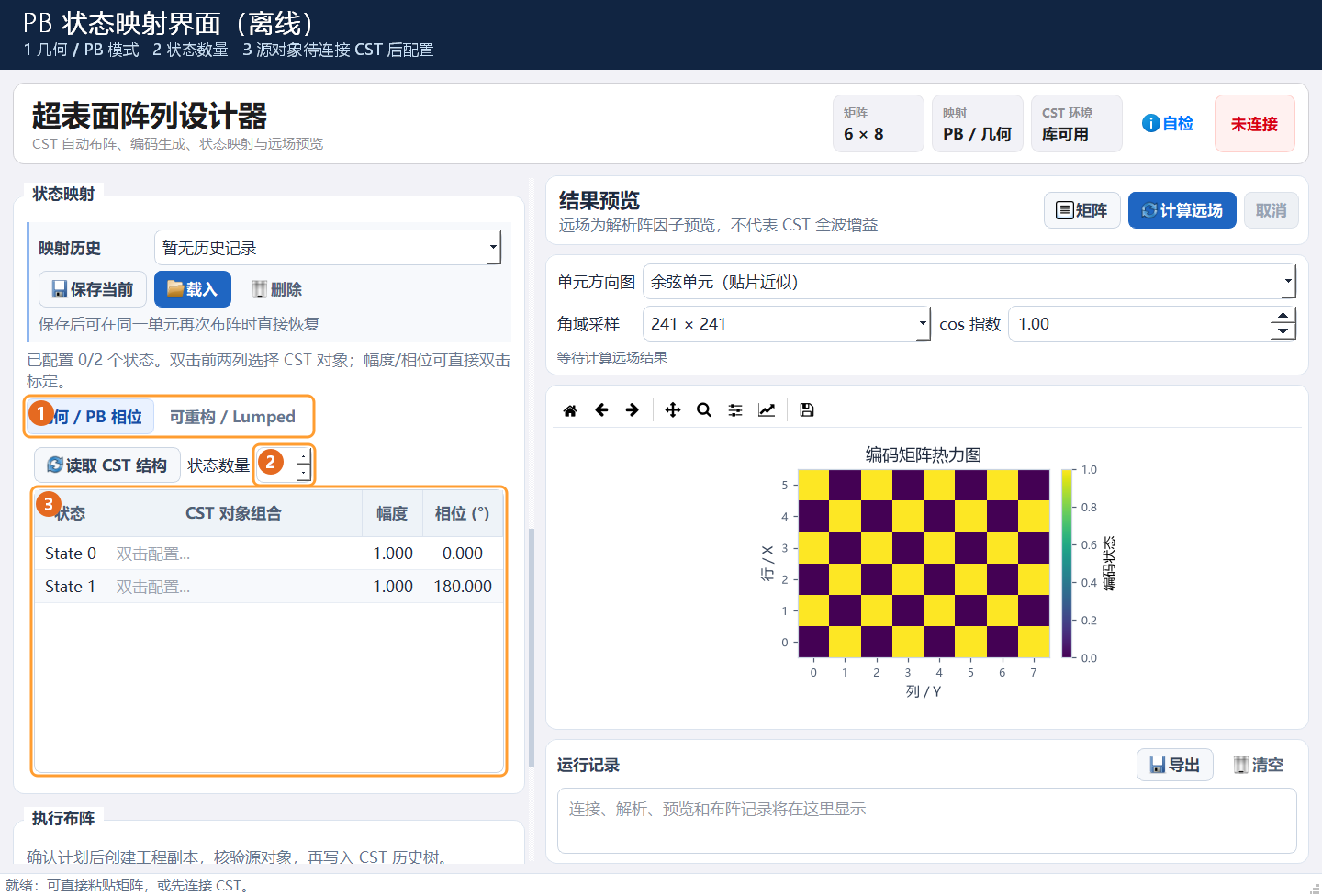Export the run log with 导出
The height and width of the screenshot is (896, 1322).
[1175, 765]
